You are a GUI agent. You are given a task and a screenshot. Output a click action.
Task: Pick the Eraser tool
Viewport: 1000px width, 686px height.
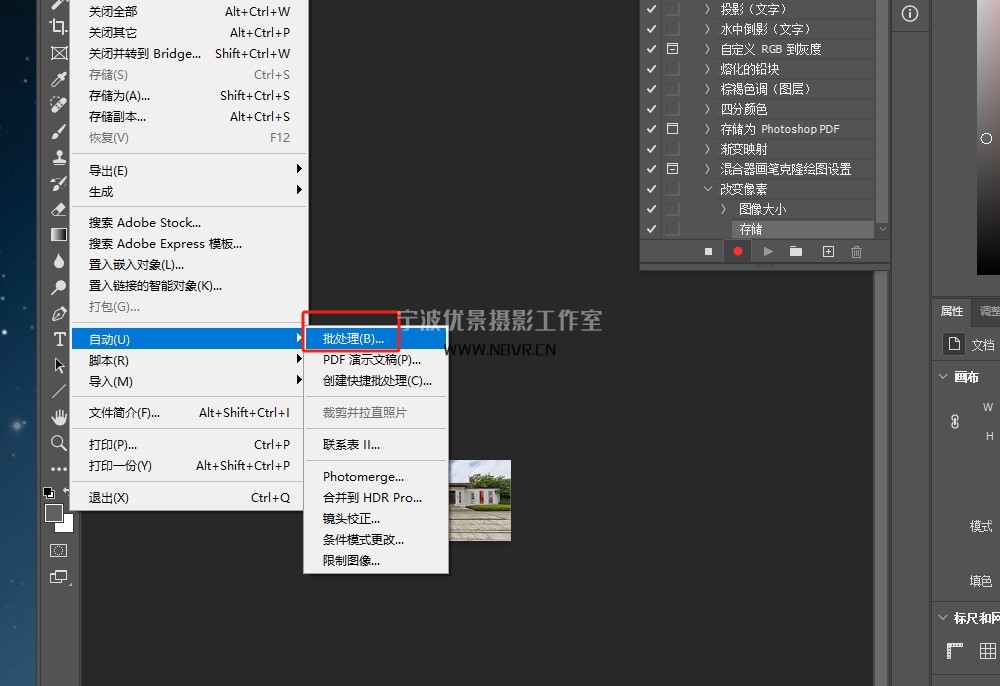click(59, 209)
